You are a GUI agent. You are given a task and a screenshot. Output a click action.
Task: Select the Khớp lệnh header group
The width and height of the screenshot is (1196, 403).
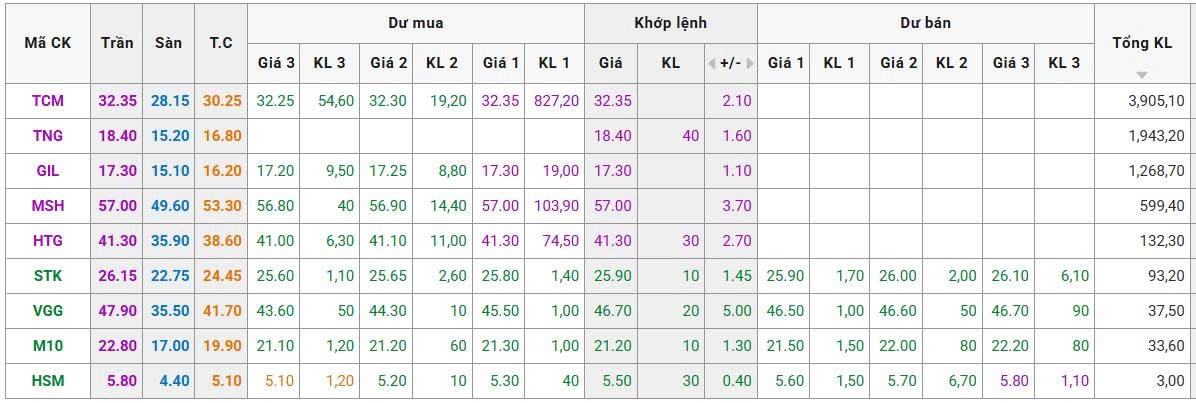tap(670, 23)
